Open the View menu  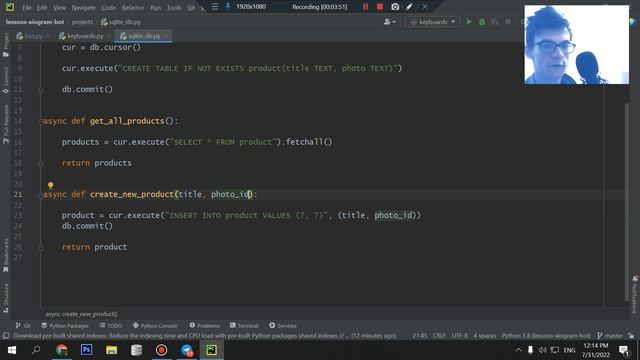coord(59,7)
